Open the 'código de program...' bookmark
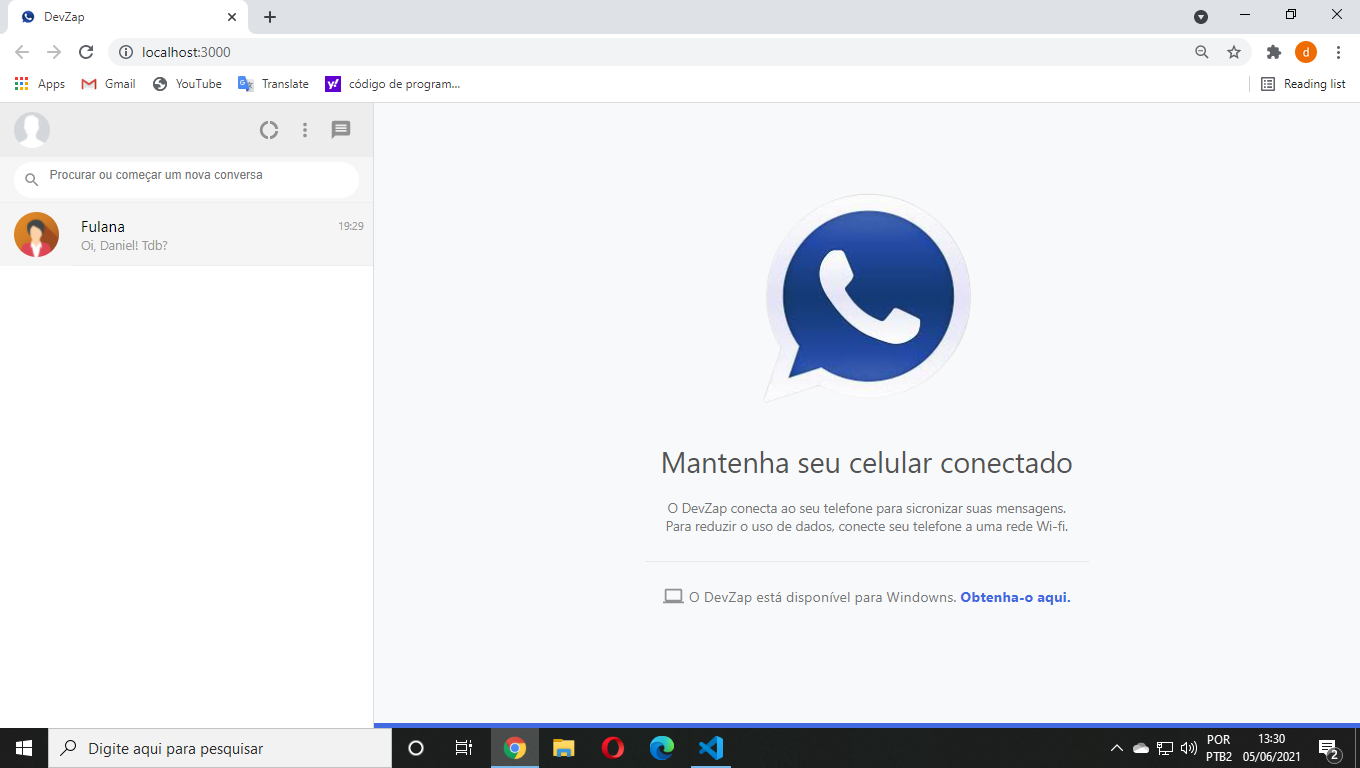1360x768 pixels. [393, 84]
